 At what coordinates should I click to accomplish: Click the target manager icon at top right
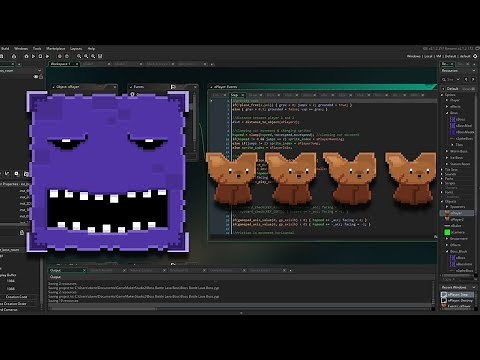tap(475, 56)
